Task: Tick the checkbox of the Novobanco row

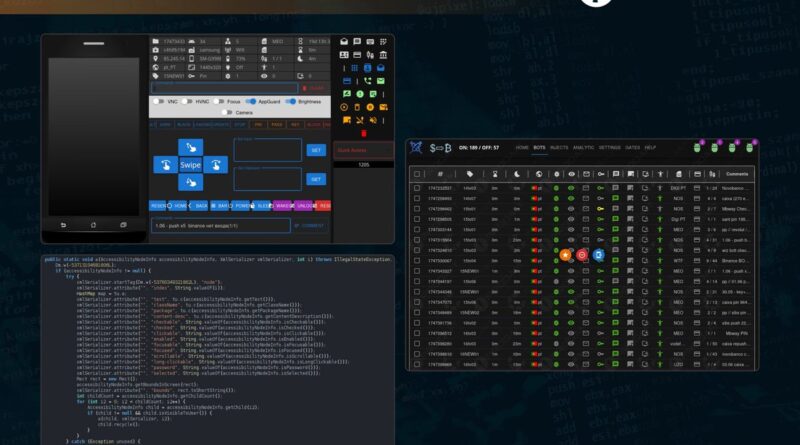Action: pos(417,188)
